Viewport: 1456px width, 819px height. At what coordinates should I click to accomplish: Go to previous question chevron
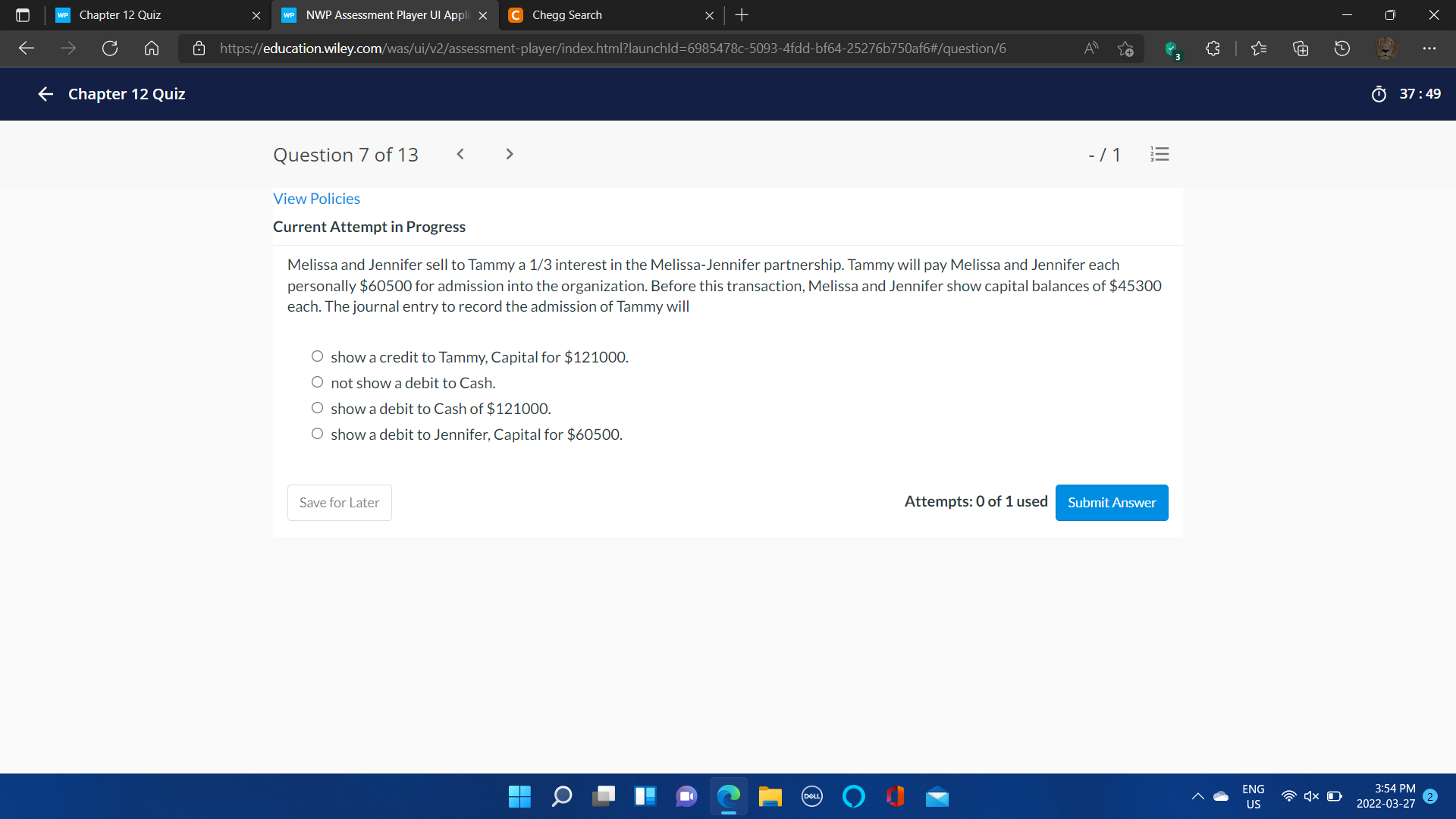(x=460, y=154)
